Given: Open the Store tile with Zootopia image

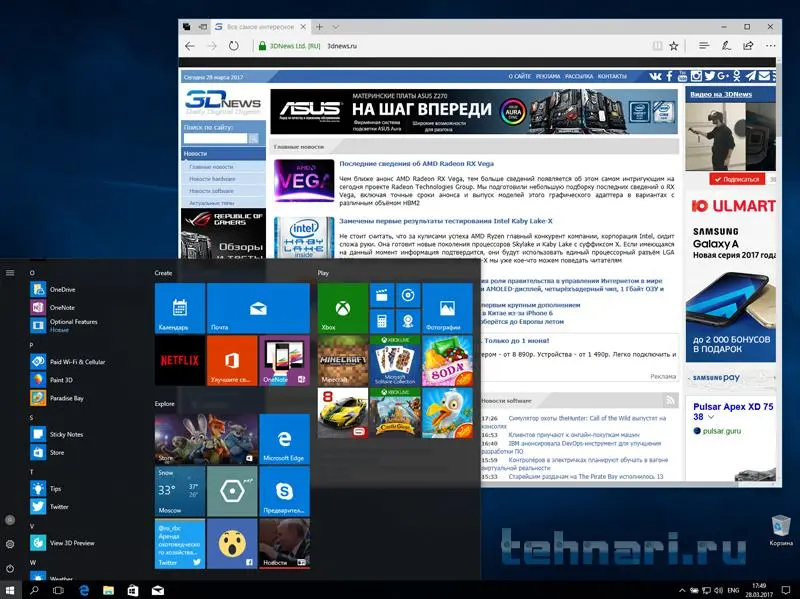Looking at the screenshot, I should 206,439.
